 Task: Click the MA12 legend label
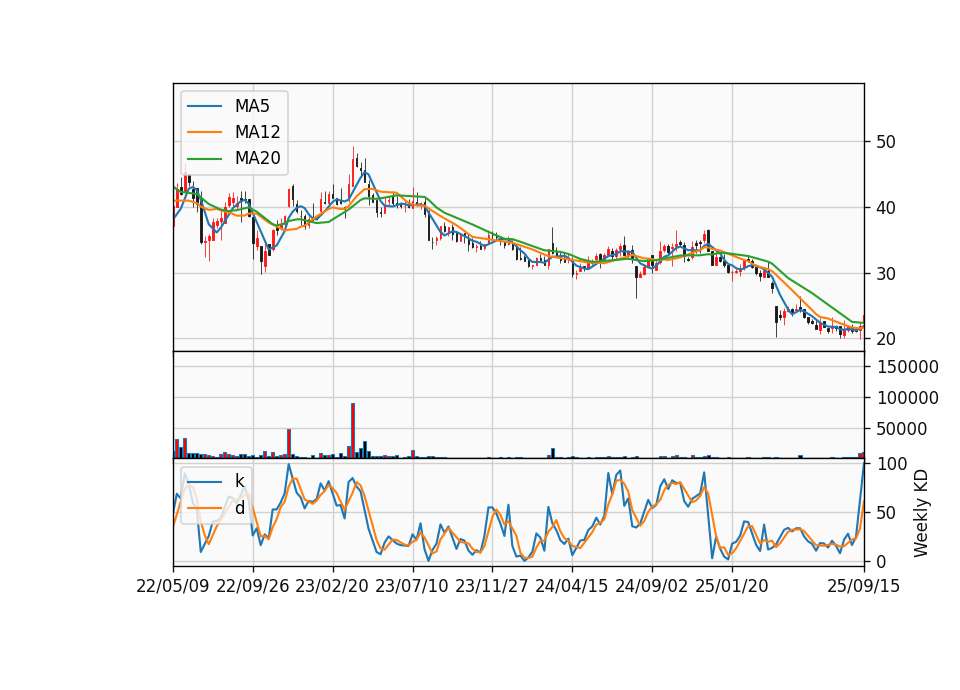point(257,132)
